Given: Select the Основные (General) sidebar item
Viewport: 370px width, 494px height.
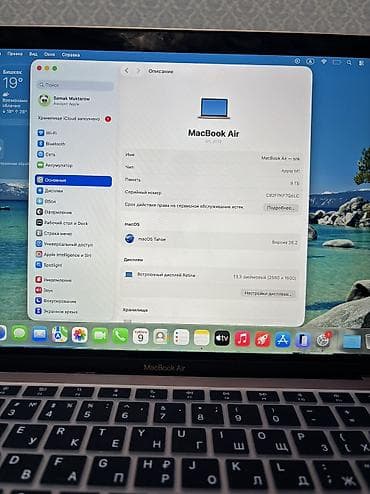Looking at the screenshot, I should pyautogui.click(x=73, y=180).
